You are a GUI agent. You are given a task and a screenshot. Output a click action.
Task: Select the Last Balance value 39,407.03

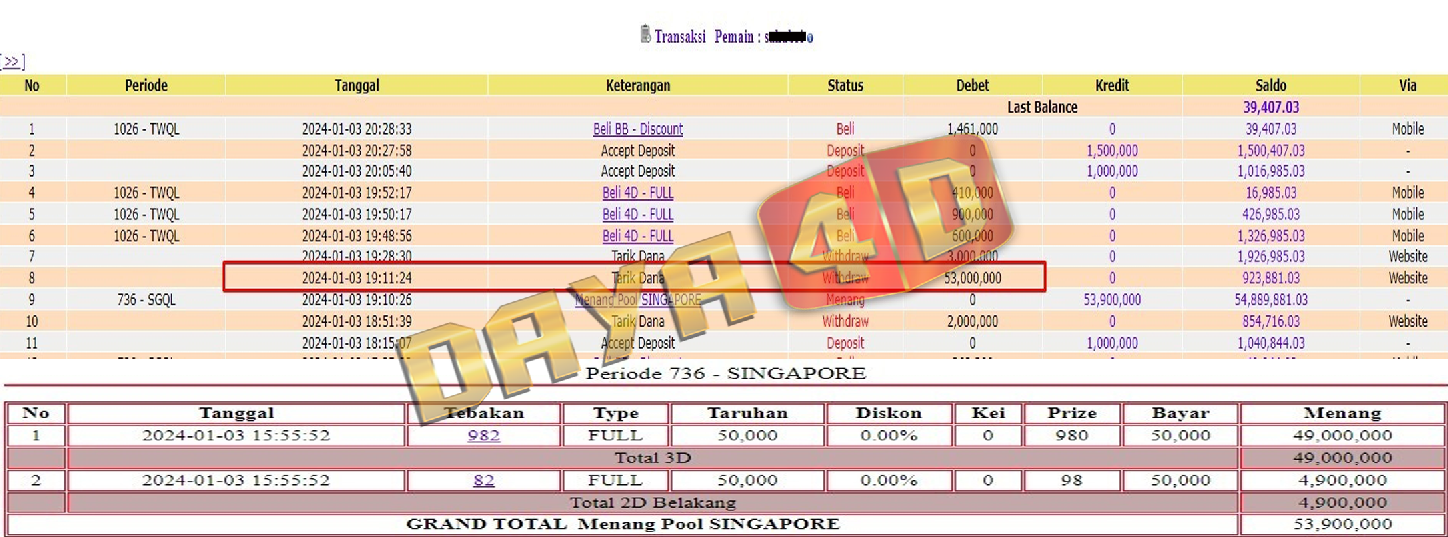pyautogui.click(x=1270, y=107)
